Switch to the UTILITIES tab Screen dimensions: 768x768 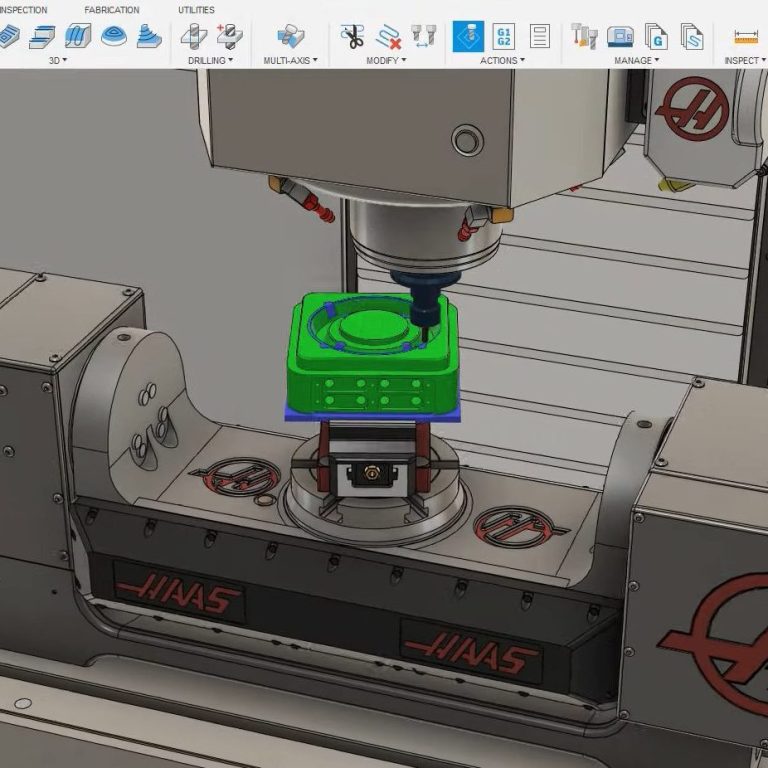pos(196,10)
